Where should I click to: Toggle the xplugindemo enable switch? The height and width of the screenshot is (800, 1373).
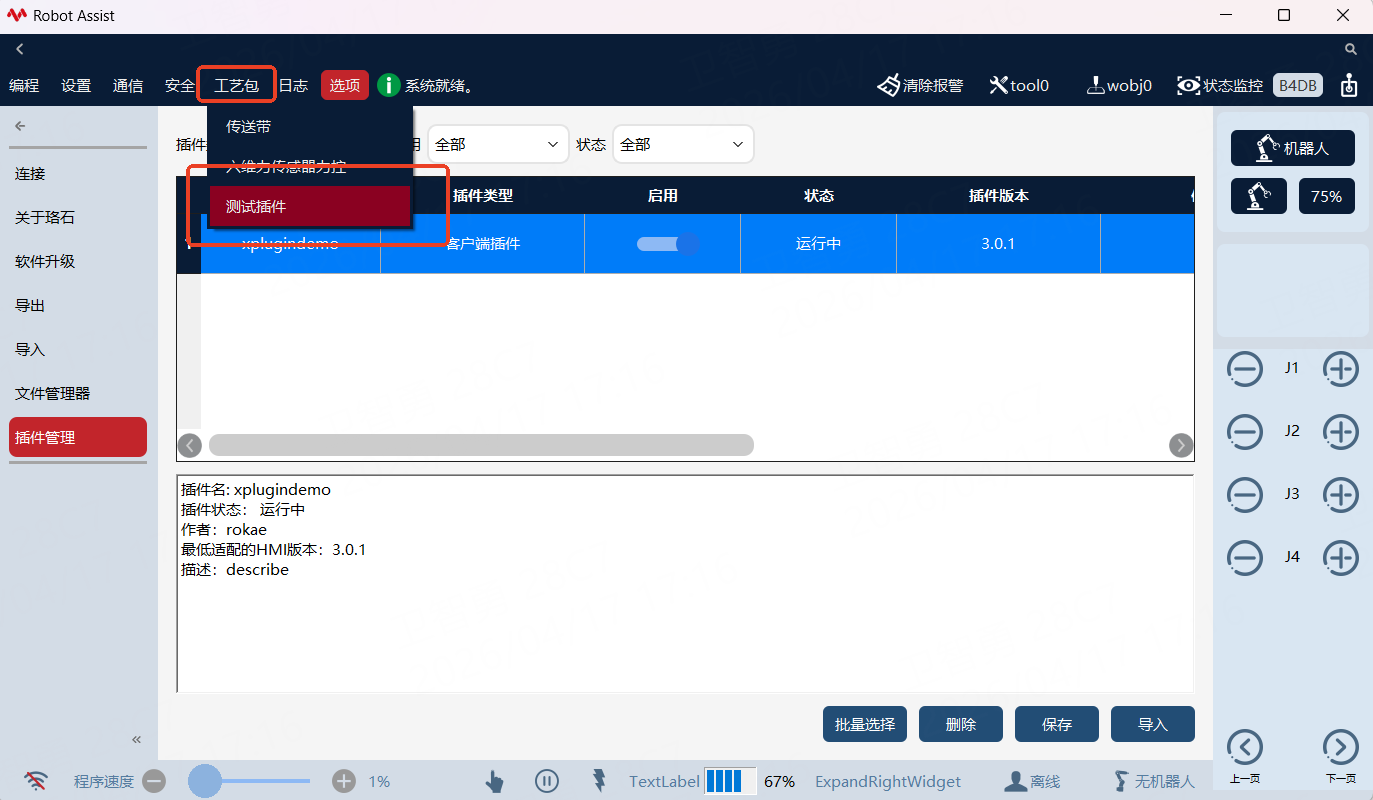click(x=667, y=243)
